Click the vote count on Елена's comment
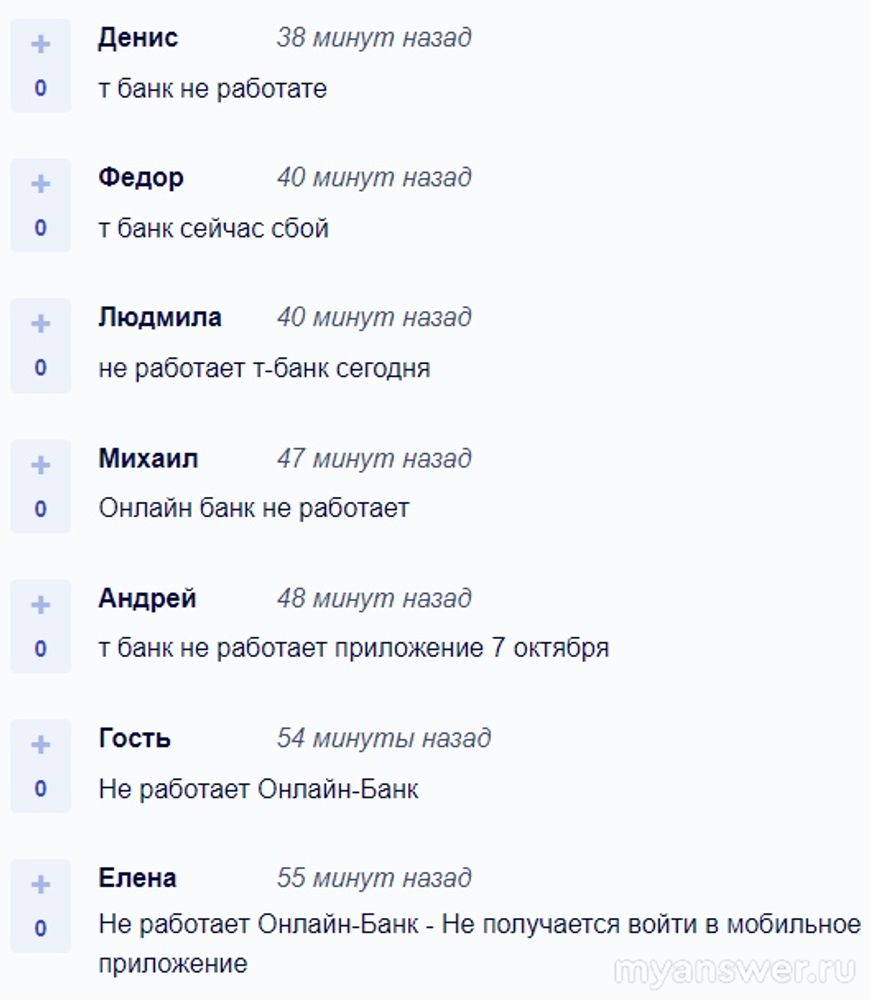Viewport: 870px width, 1000px height. (40, 929)
